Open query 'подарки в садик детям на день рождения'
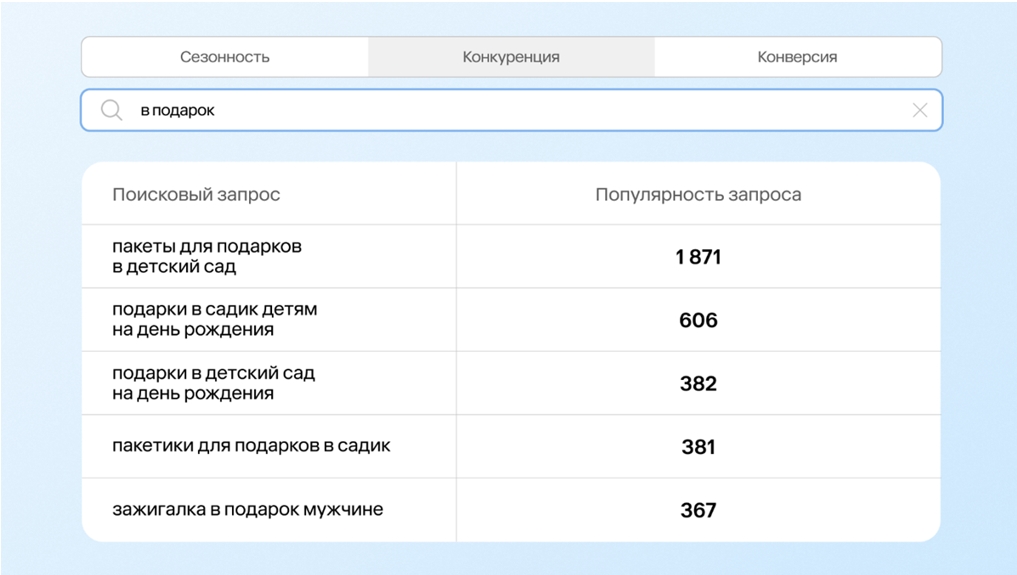The height and width of the screenshot is (575, 1017). pos(214,319)
